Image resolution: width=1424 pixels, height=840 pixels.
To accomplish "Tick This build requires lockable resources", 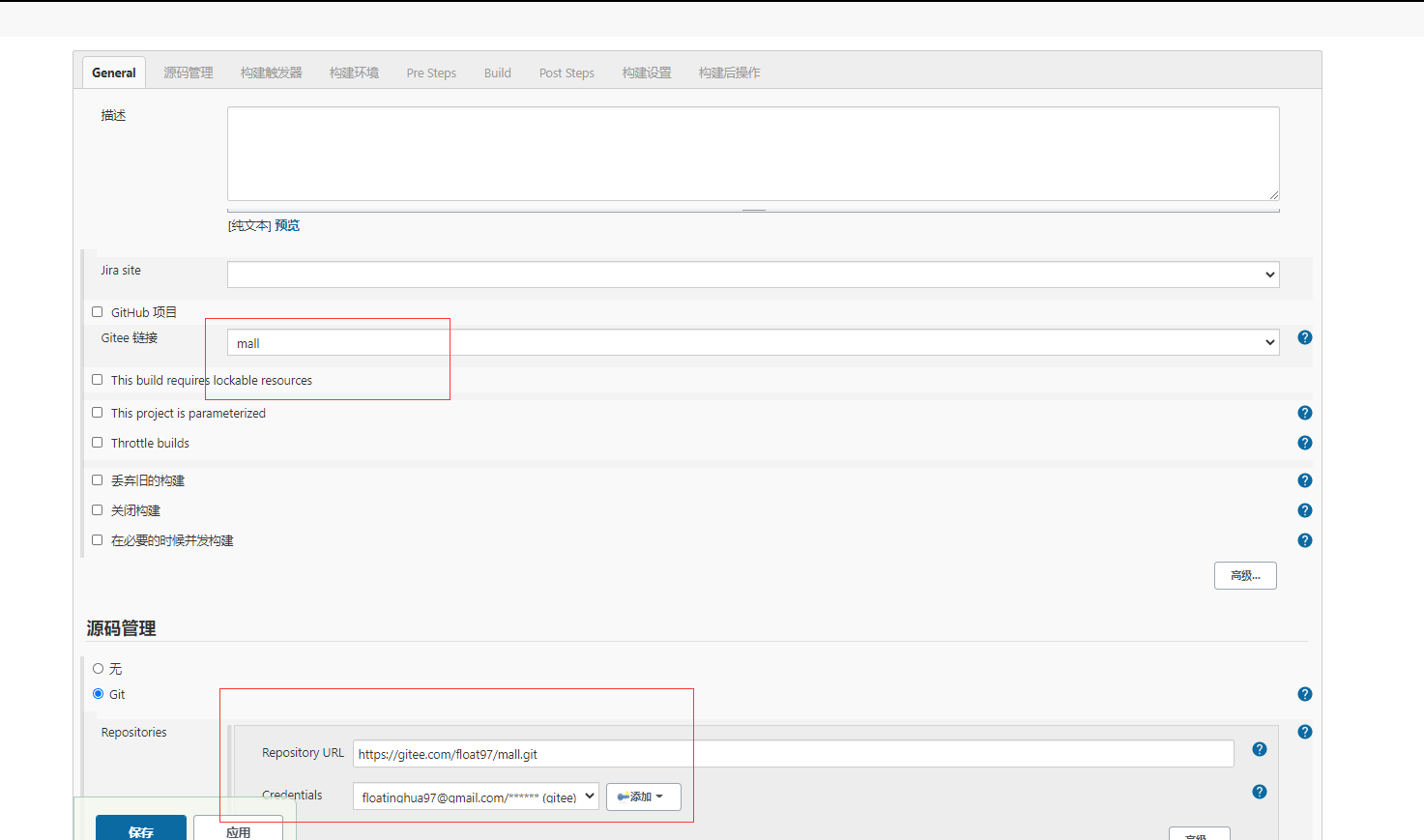I will (x=97, y=380).
